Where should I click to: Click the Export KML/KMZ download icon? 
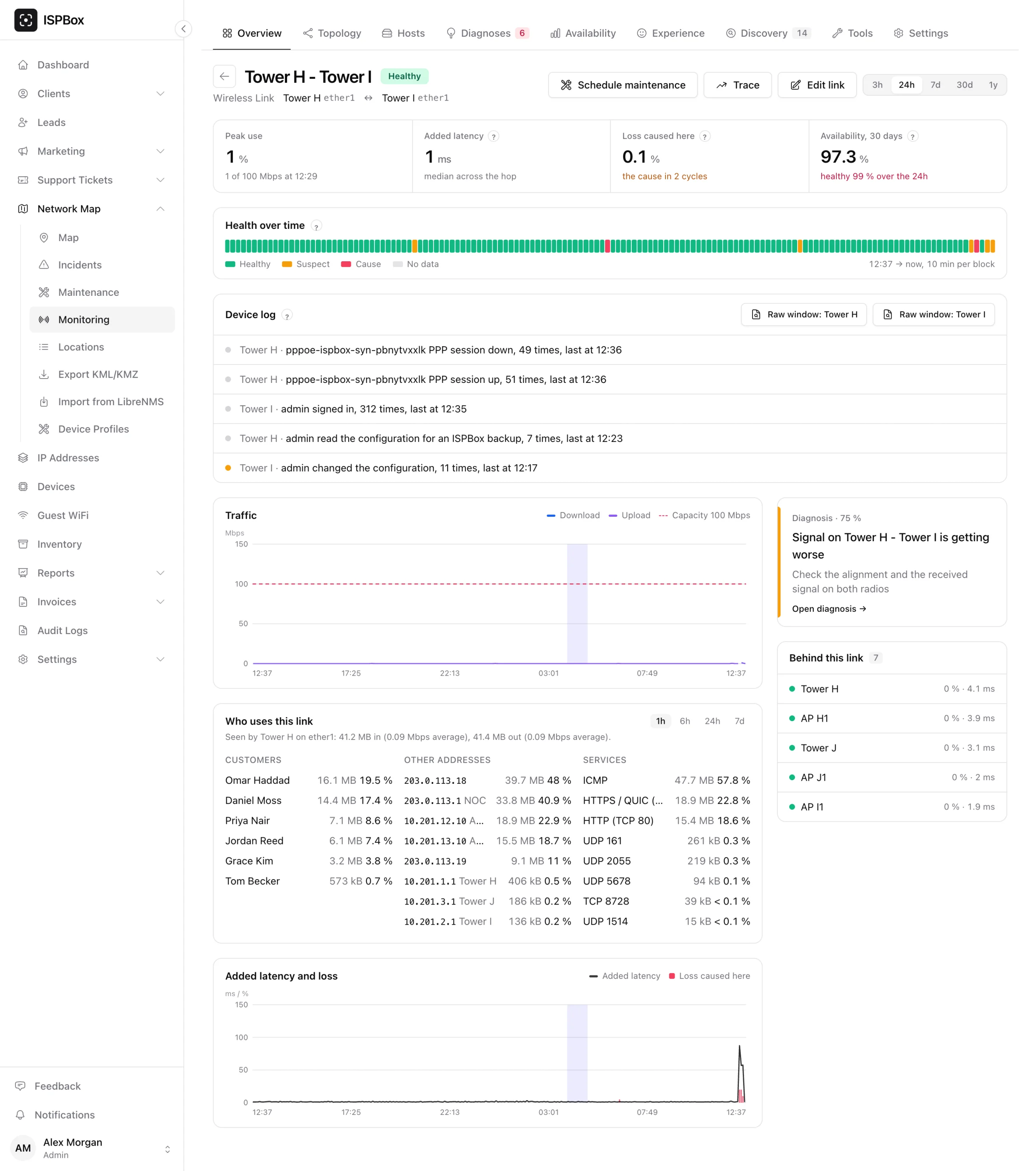point(43,374)
